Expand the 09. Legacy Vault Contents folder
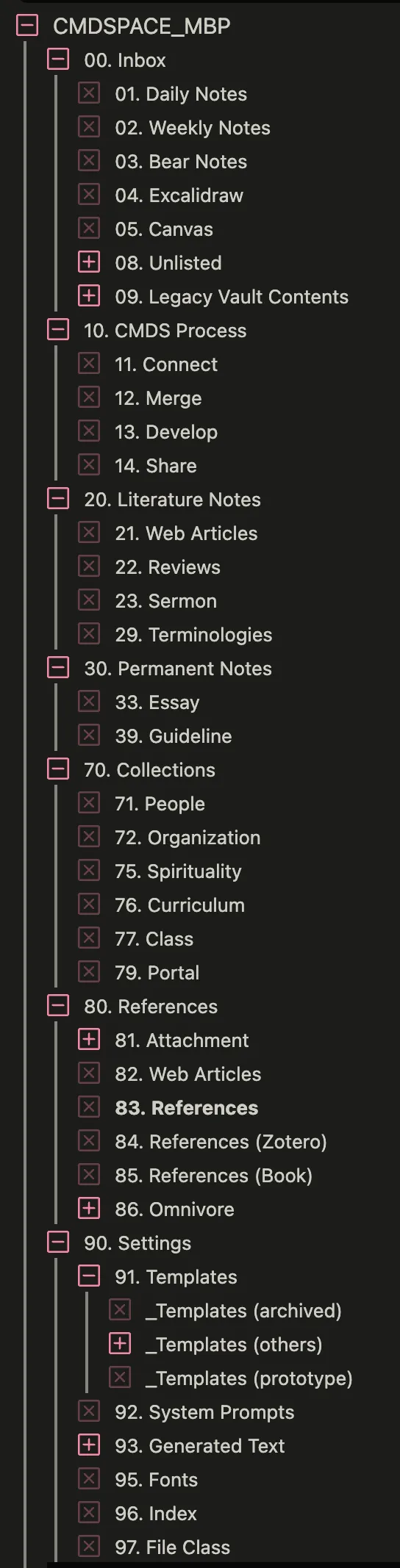This screenshot has width=400, height=1568. (x=89, y=296)
